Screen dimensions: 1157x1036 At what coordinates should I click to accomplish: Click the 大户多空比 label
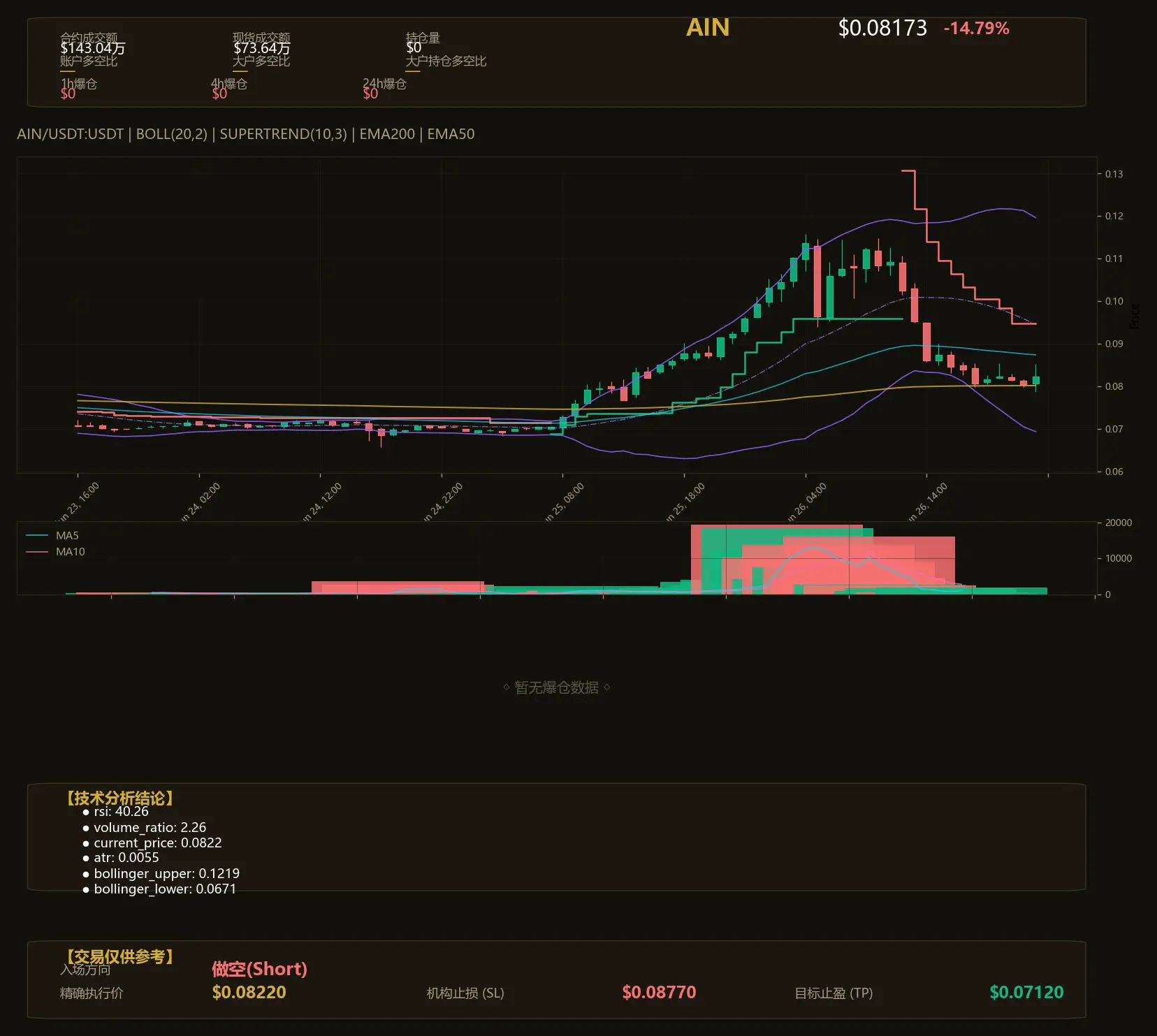coord(261,61)
